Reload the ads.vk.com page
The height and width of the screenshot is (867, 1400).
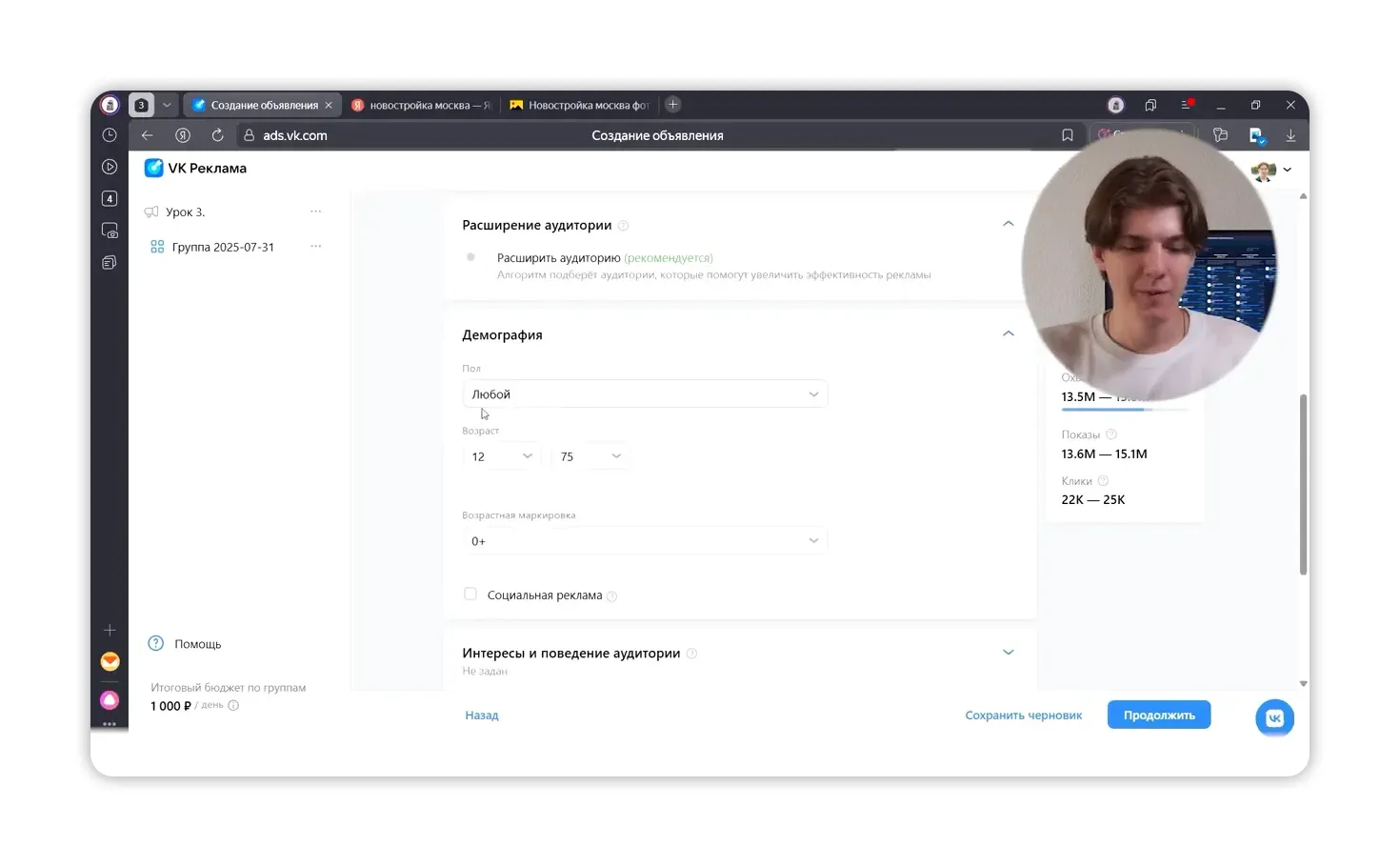tap(217, 134)
